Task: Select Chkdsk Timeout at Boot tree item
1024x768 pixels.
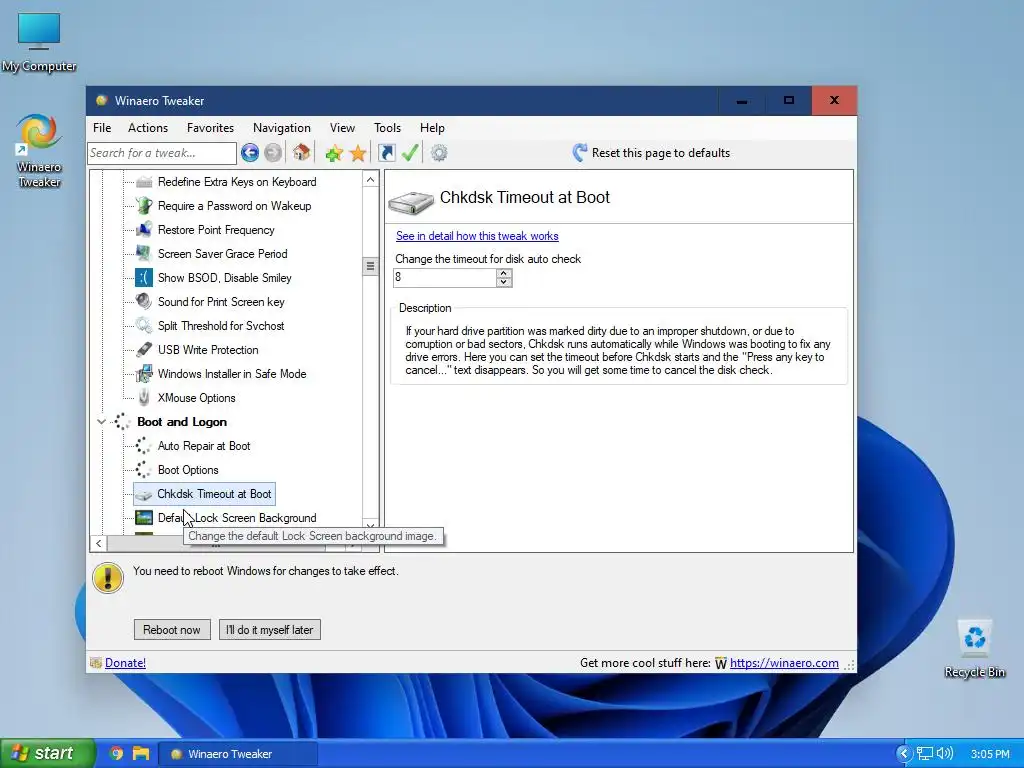Action: pyautogui.click(x=204, y=494)
